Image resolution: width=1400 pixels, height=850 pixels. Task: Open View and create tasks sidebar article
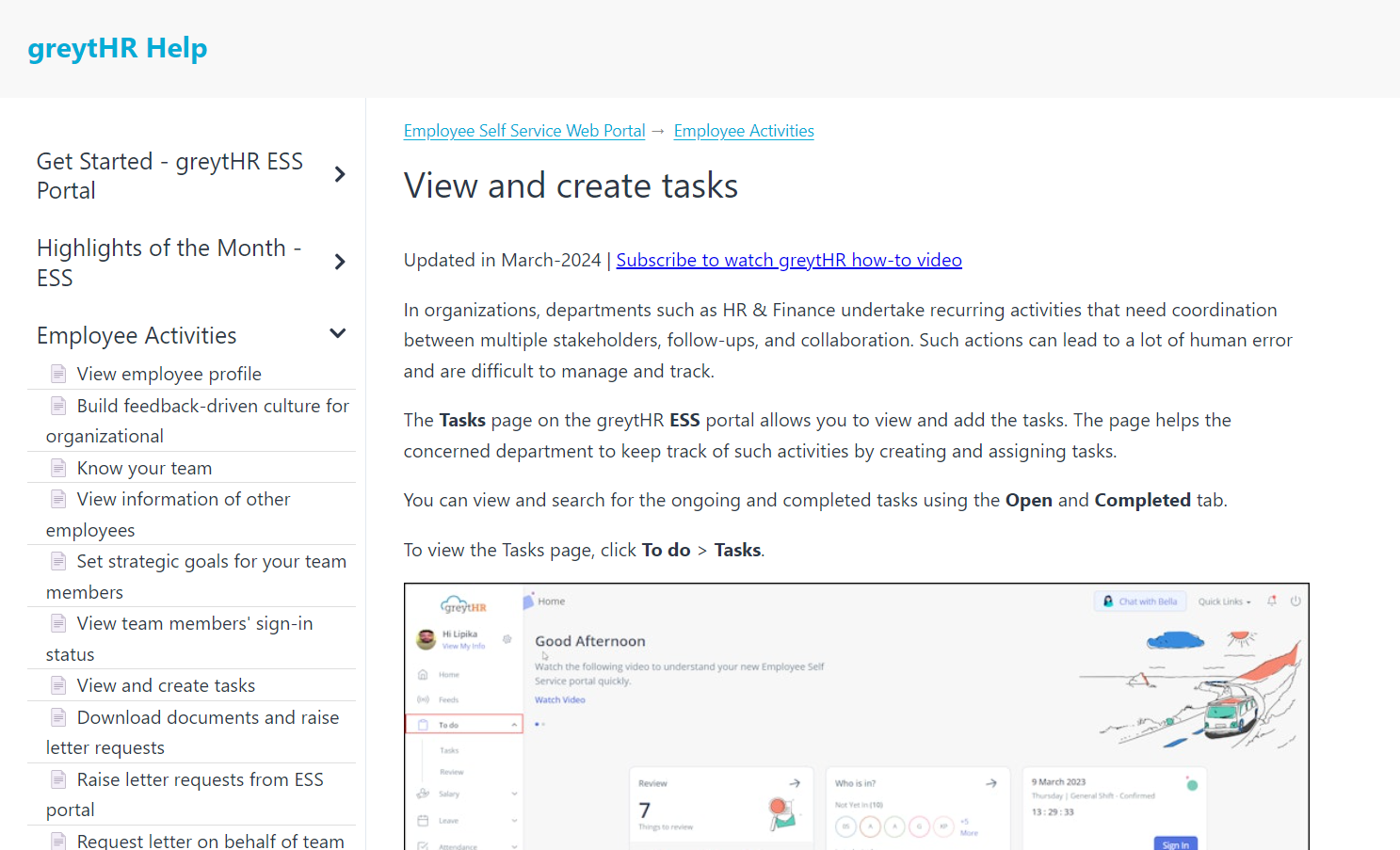point(166,685)
